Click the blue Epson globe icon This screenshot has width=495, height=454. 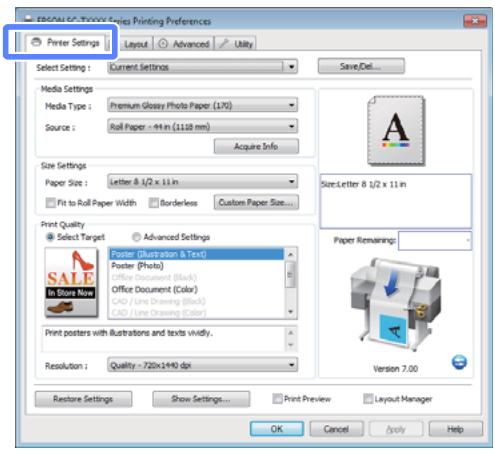click(x=459, y=362)
